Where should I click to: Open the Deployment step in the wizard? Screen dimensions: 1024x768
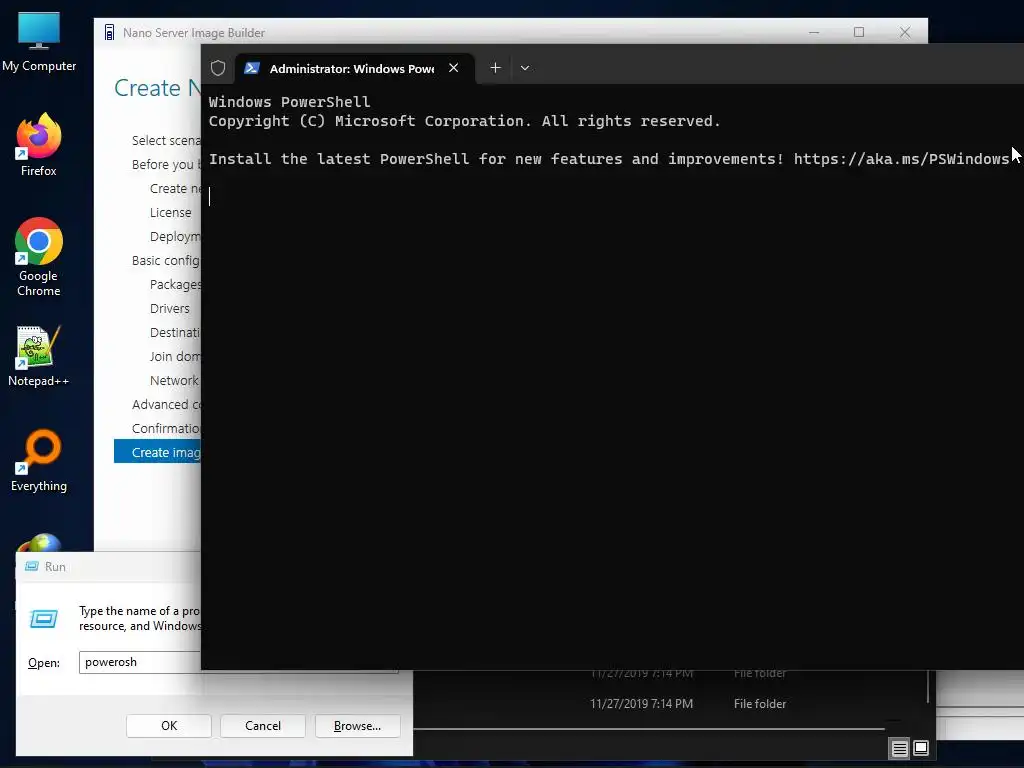pos(175,236)
